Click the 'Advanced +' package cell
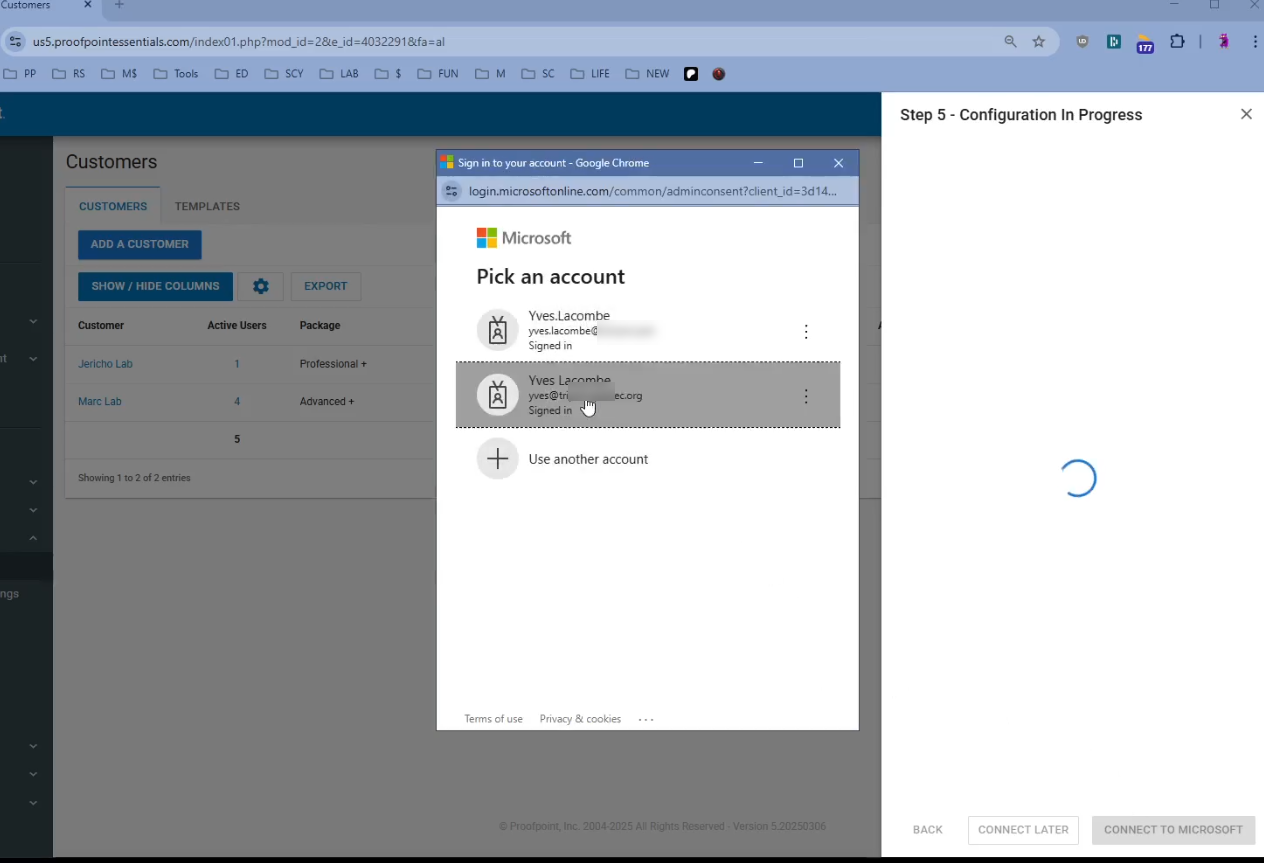Viewport: 1264px width, 863px height. [327, 401]
